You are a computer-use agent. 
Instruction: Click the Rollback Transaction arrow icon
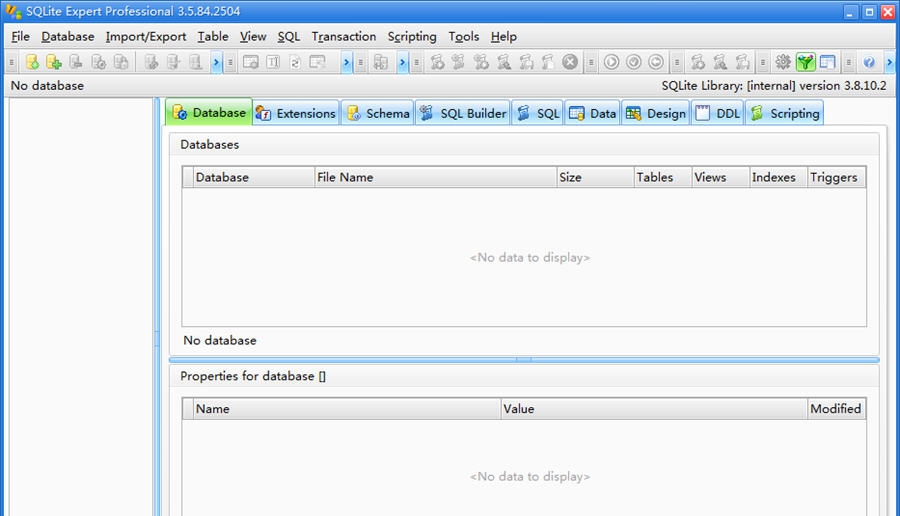(656, 62)
